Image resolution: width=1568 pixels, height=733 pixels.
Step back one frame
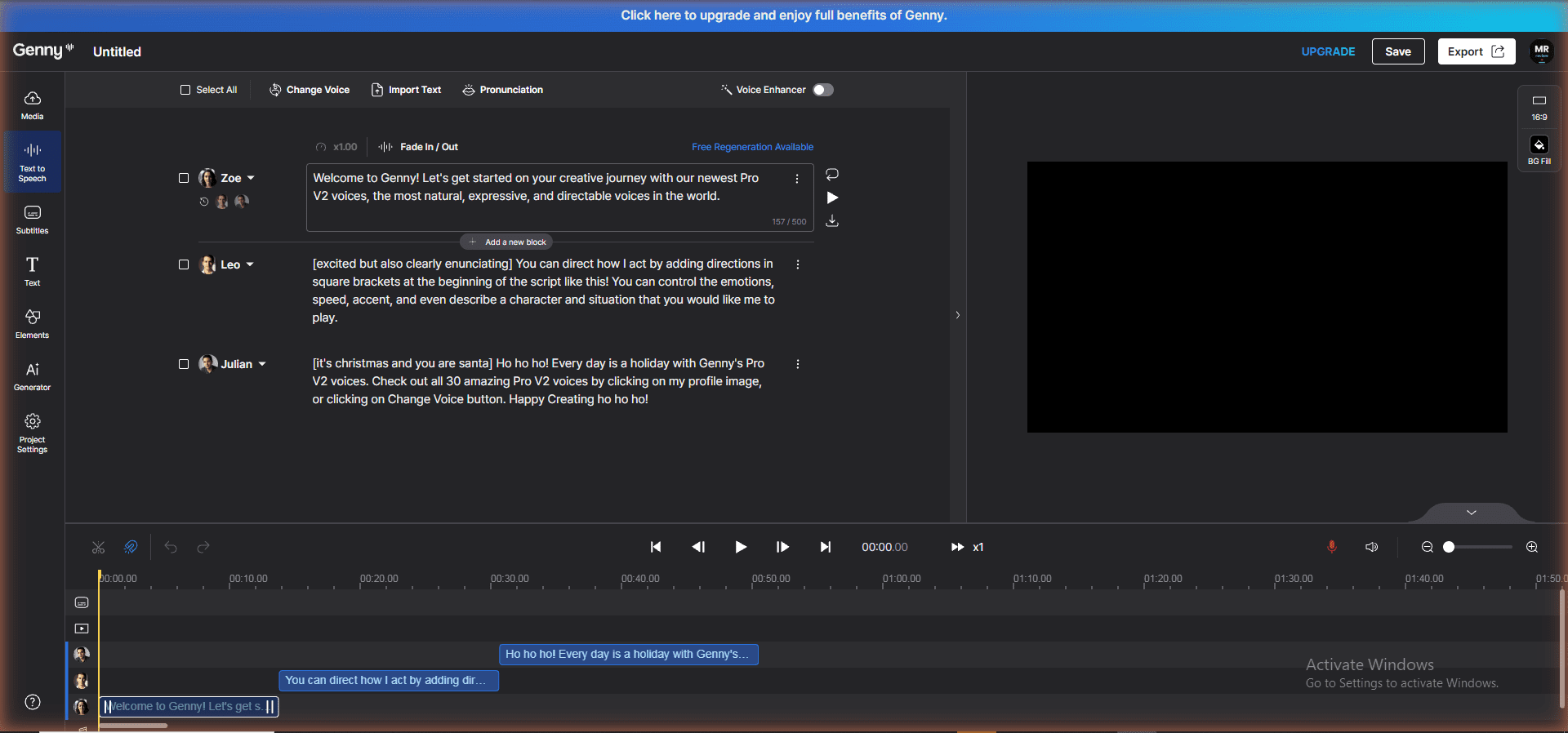pos(698,547)
